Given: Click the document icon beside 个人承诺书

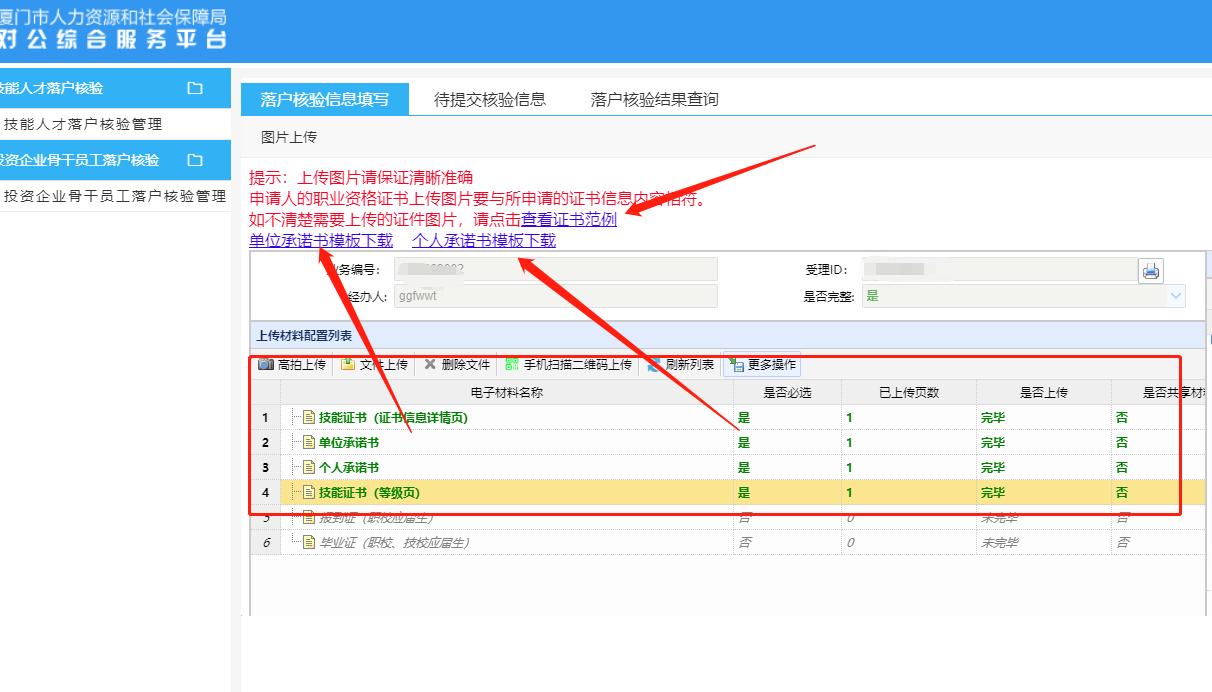Looking at the screenshot, I should pos(307,466).
